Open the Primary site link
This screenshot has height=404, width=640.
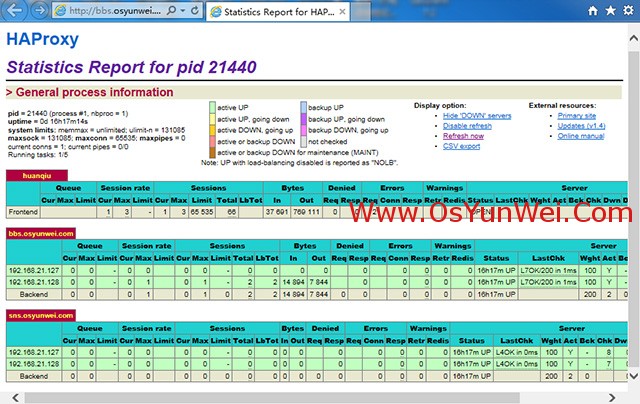click(577, 116)
